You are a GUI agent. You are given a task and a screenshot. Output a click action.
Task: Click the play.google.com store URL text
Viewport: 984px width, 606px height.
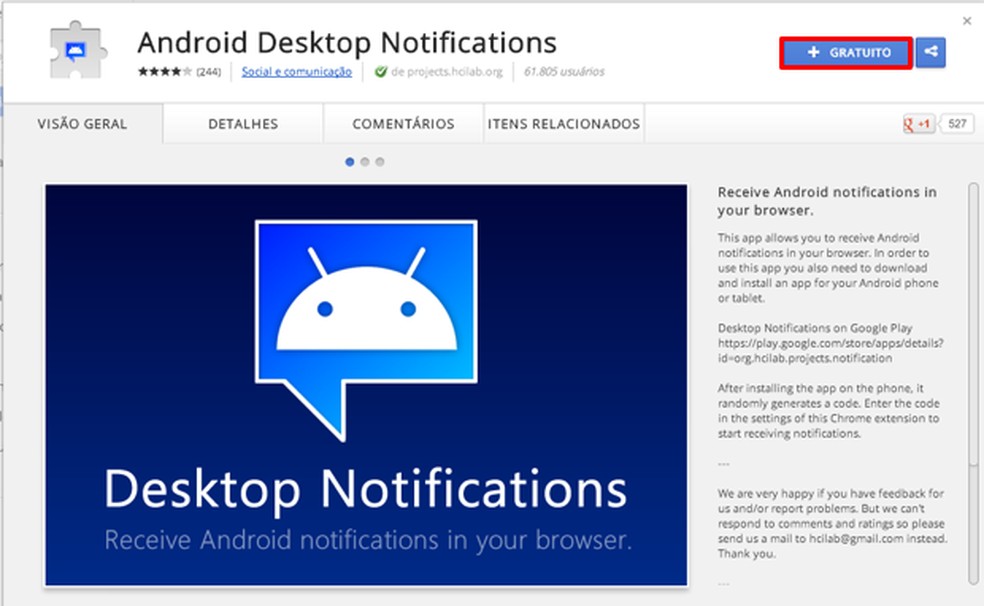[830, 351]
